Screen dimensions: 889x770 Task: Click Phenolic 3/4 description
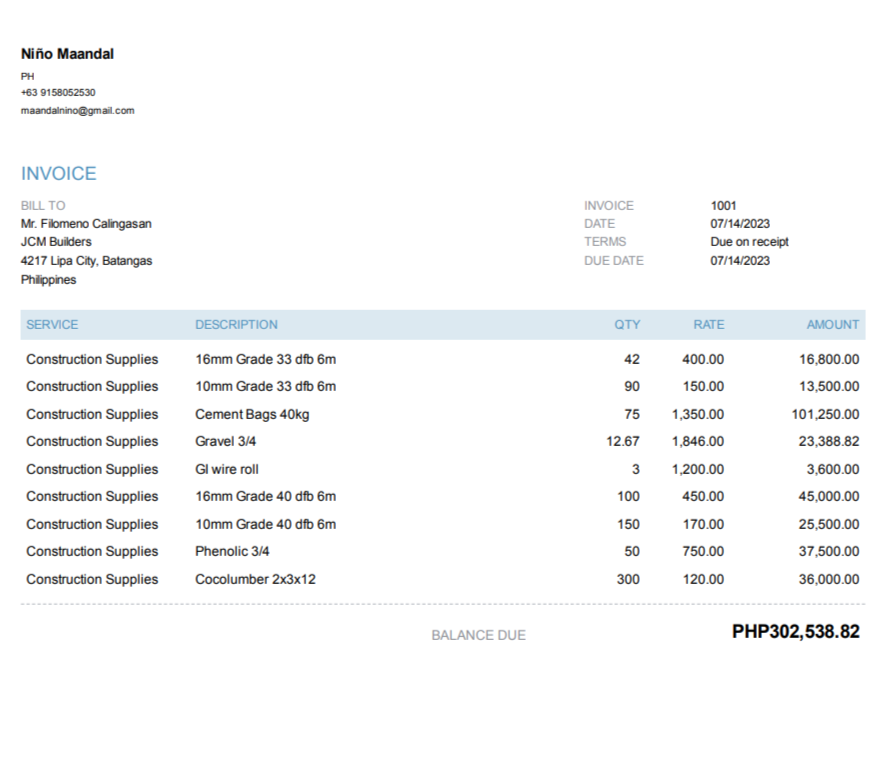tap(232, 552)
